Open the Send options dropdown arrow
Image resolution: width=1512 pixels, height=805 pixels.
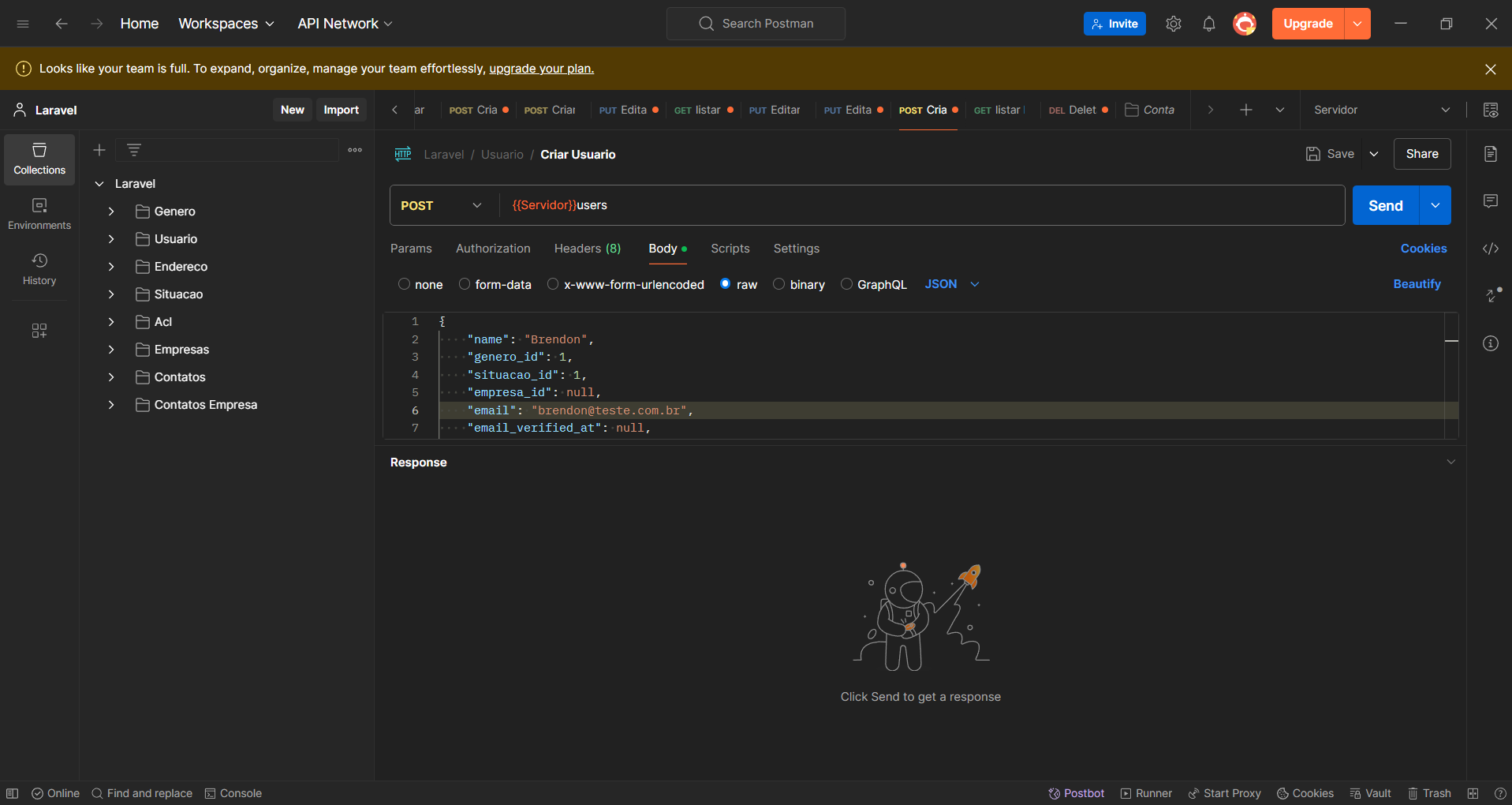pyautogui.click(x=1435, y=205)
